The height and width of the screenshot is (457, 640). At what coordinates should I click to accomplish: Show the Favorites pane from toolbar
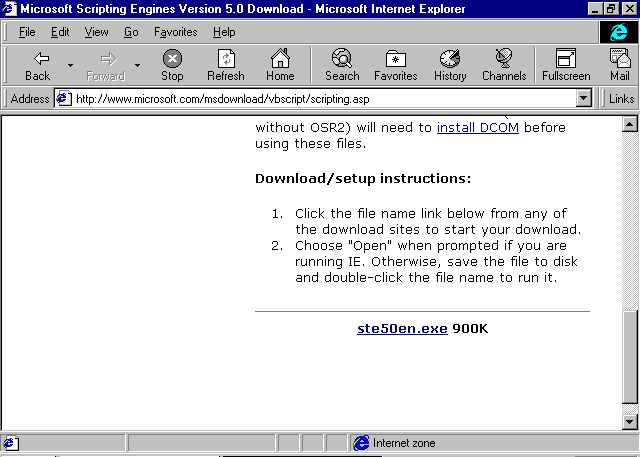[x=396, y=65]
